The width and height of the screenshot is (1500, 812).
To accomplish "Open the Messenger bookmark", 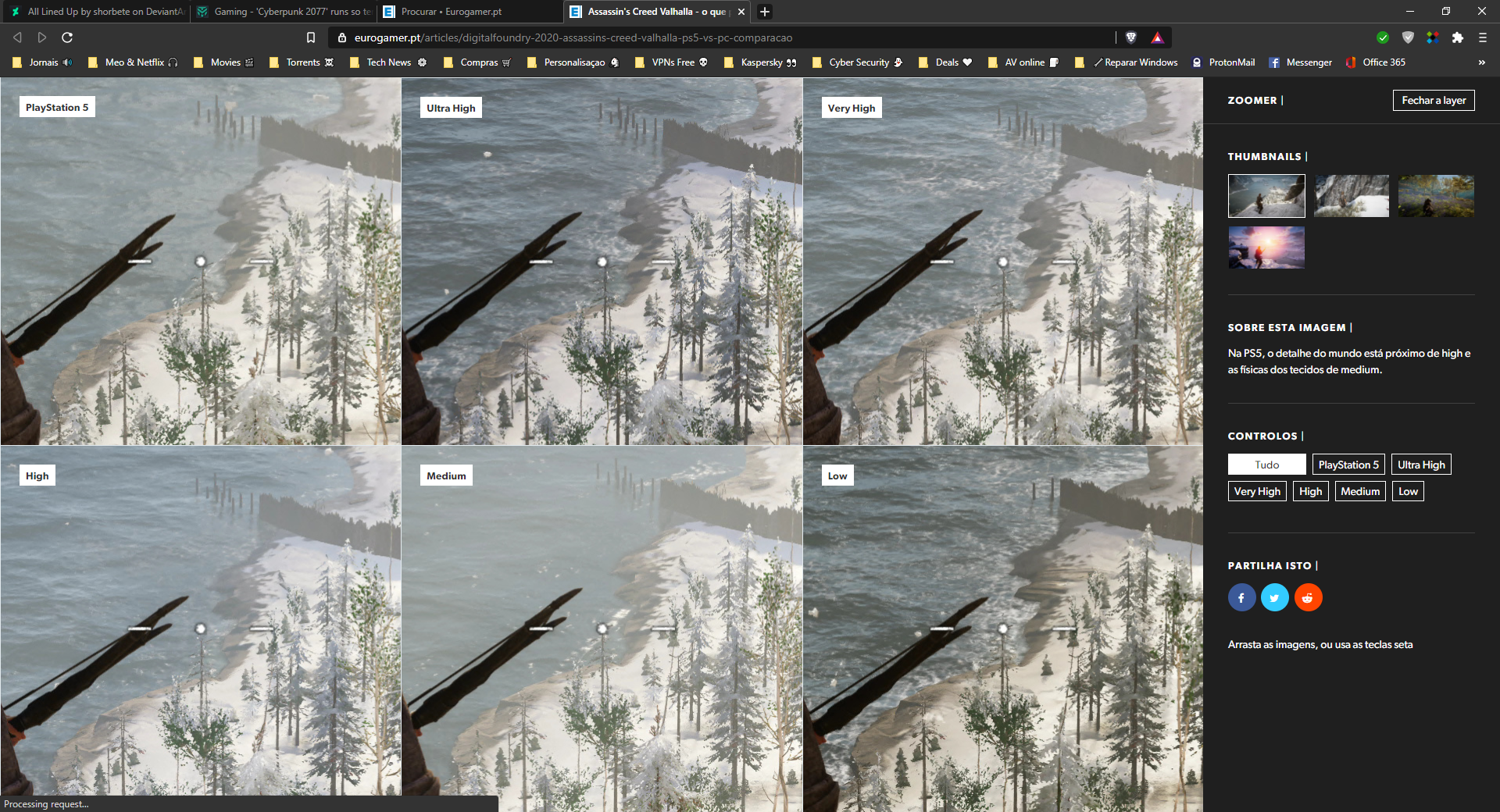I will 1300,62.
